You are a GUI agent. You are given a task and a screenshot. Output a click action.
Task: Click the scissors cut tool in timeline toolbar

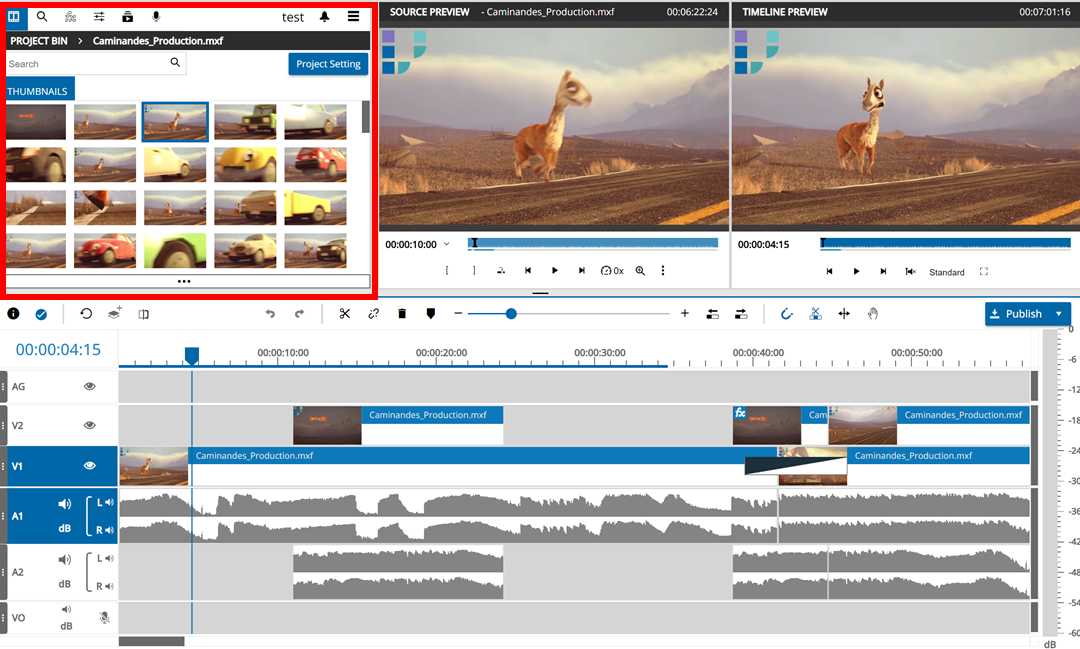[x=344, y=314]
